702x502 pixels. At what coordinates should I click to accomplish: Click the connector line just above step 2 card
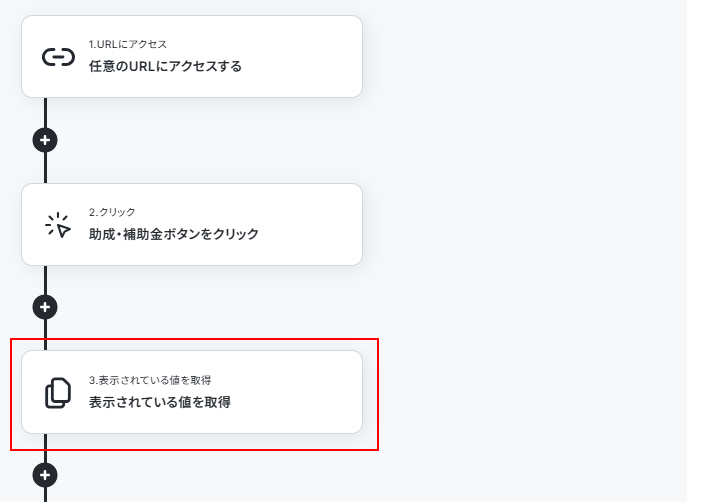tap(45, 170)
